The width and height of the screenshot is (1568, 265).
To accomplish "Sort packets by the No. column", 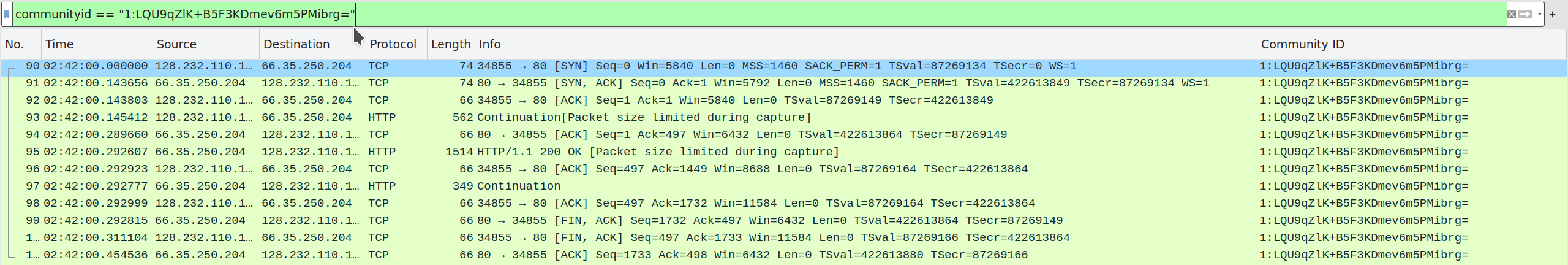I will [x=21, y=44].
